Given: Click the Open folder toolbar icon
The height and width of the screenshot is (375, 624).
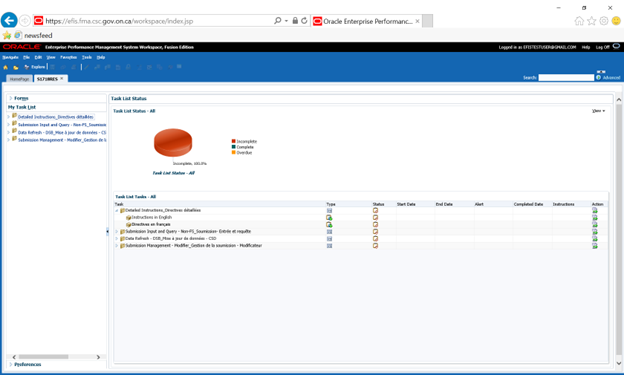Looking at the screenshot, I should [x=16, y=67].
